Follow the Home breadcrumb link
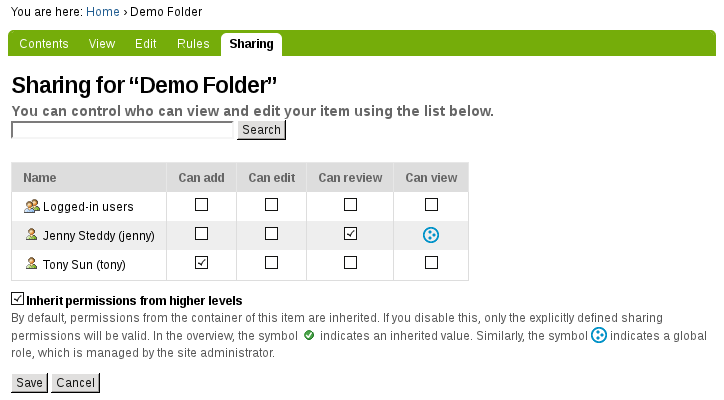 [x=103, y=12]
